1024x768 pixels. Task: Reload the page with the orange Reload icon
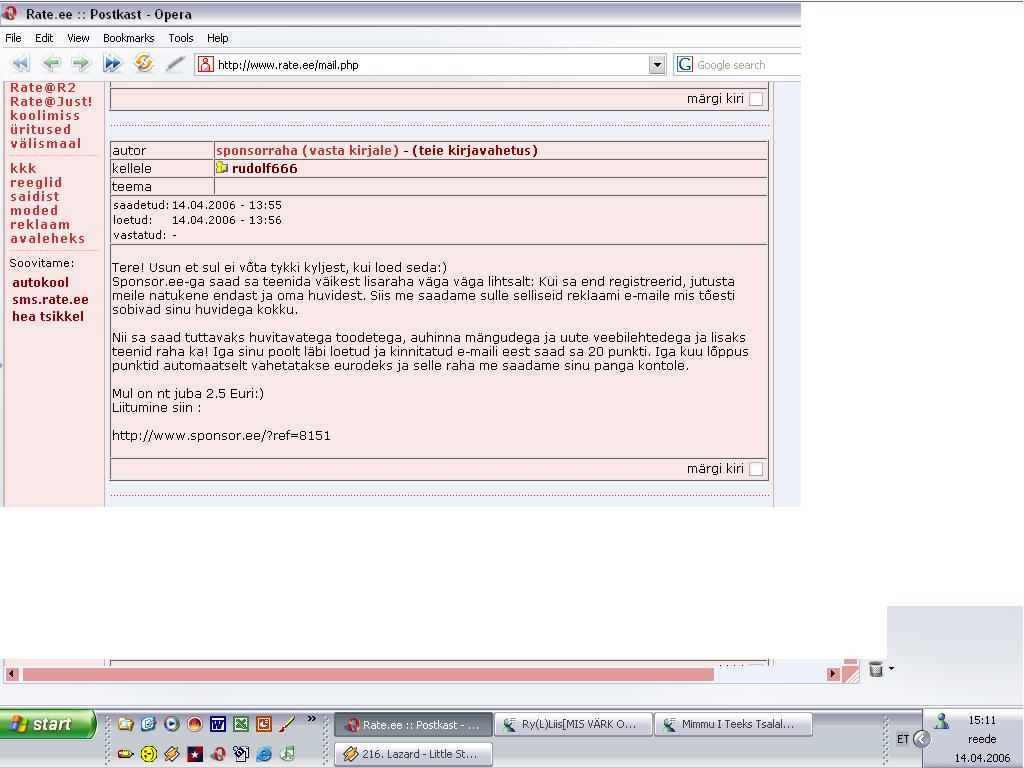[143, 63]
